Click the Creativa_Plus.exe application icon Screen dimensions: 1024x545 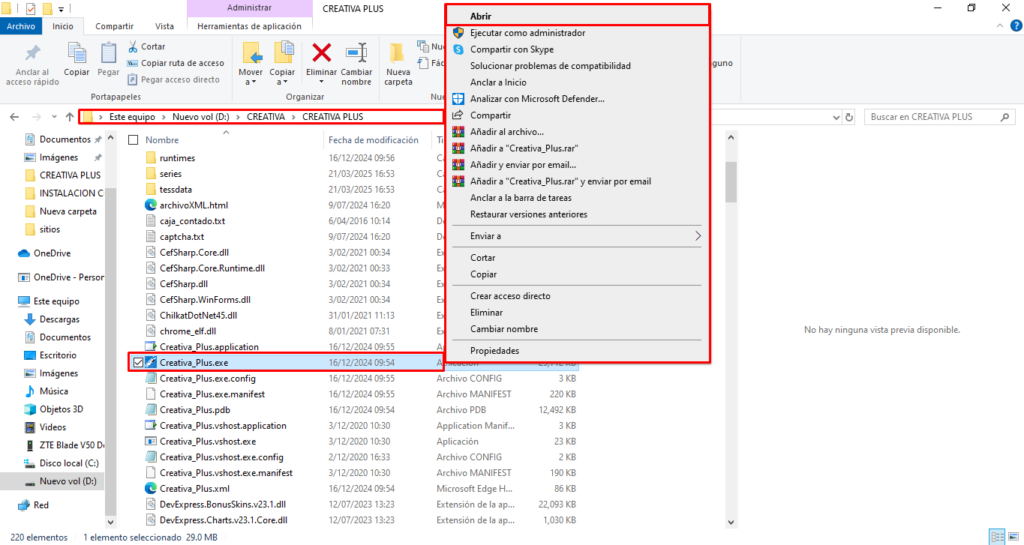pos(151,362)
